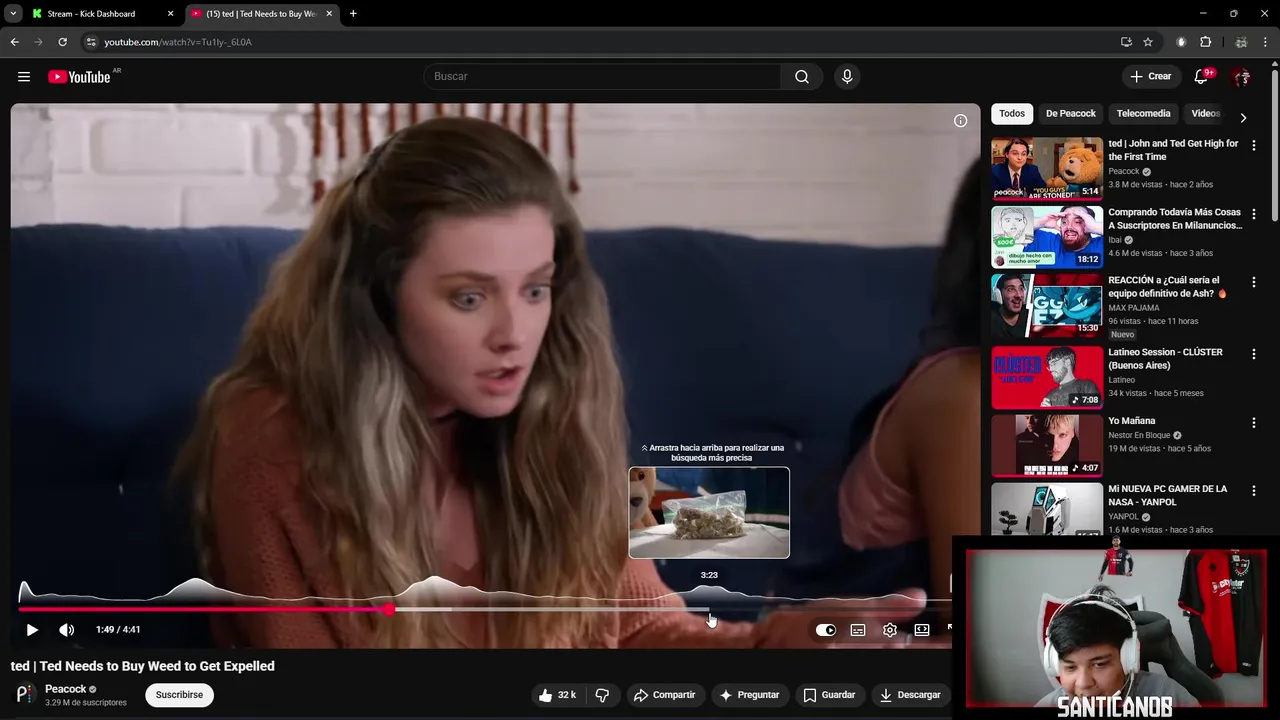Open the Yo Mañana video title

coord(1131,421)
